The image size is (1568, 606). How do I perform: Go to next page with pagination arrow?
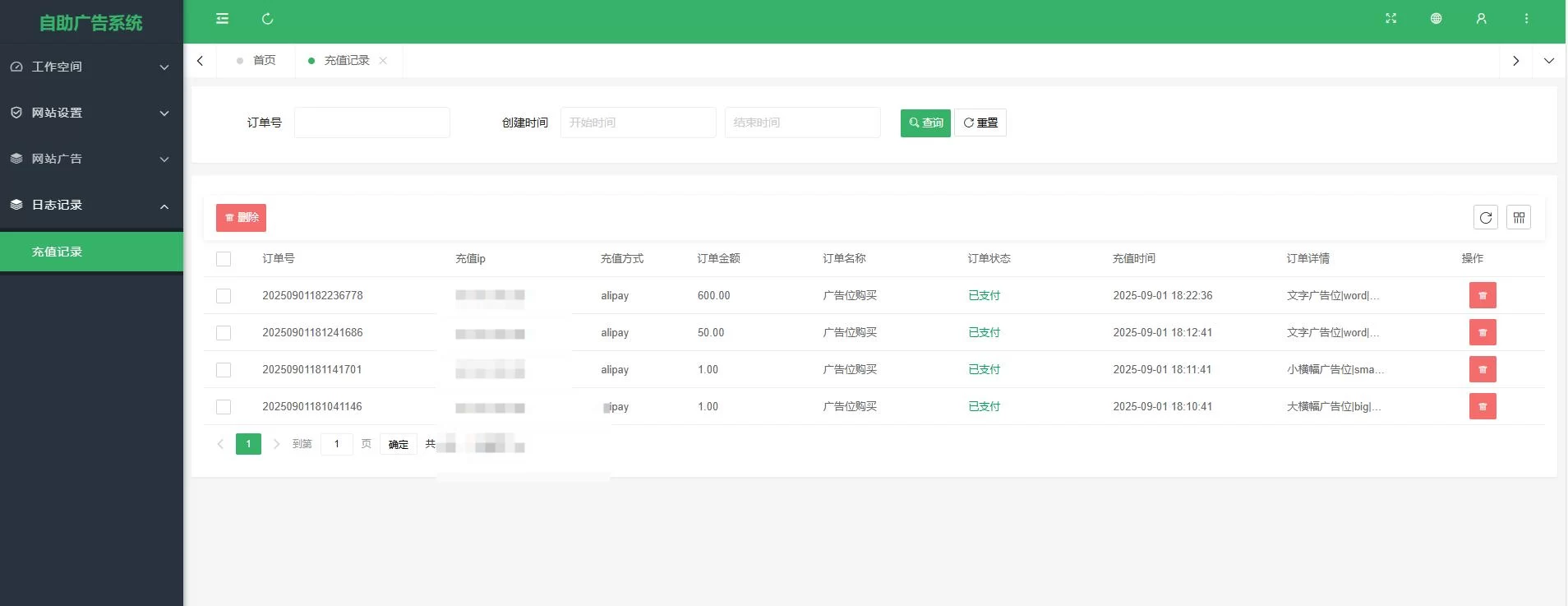point(276,444)
